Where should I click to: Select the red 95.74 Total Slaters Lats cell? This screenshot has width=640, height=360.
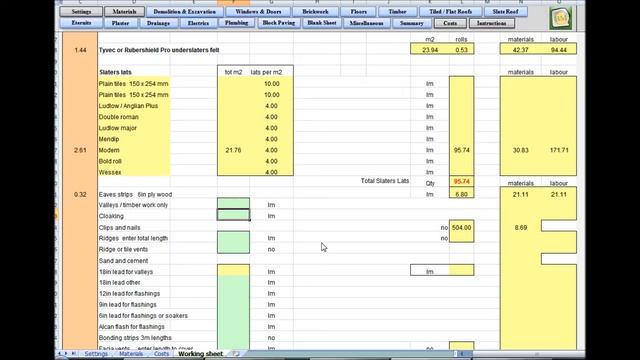pos(462,181)
